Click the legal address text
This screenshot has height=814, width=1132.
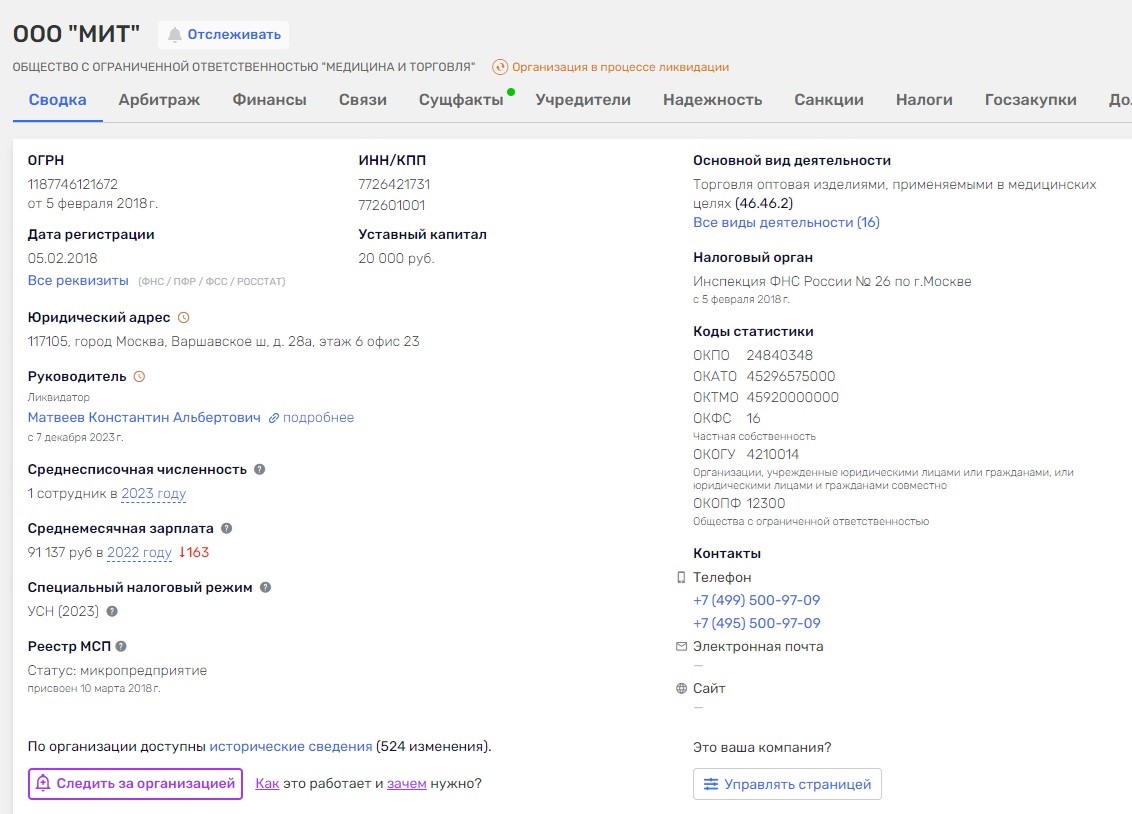pos(223,341)
